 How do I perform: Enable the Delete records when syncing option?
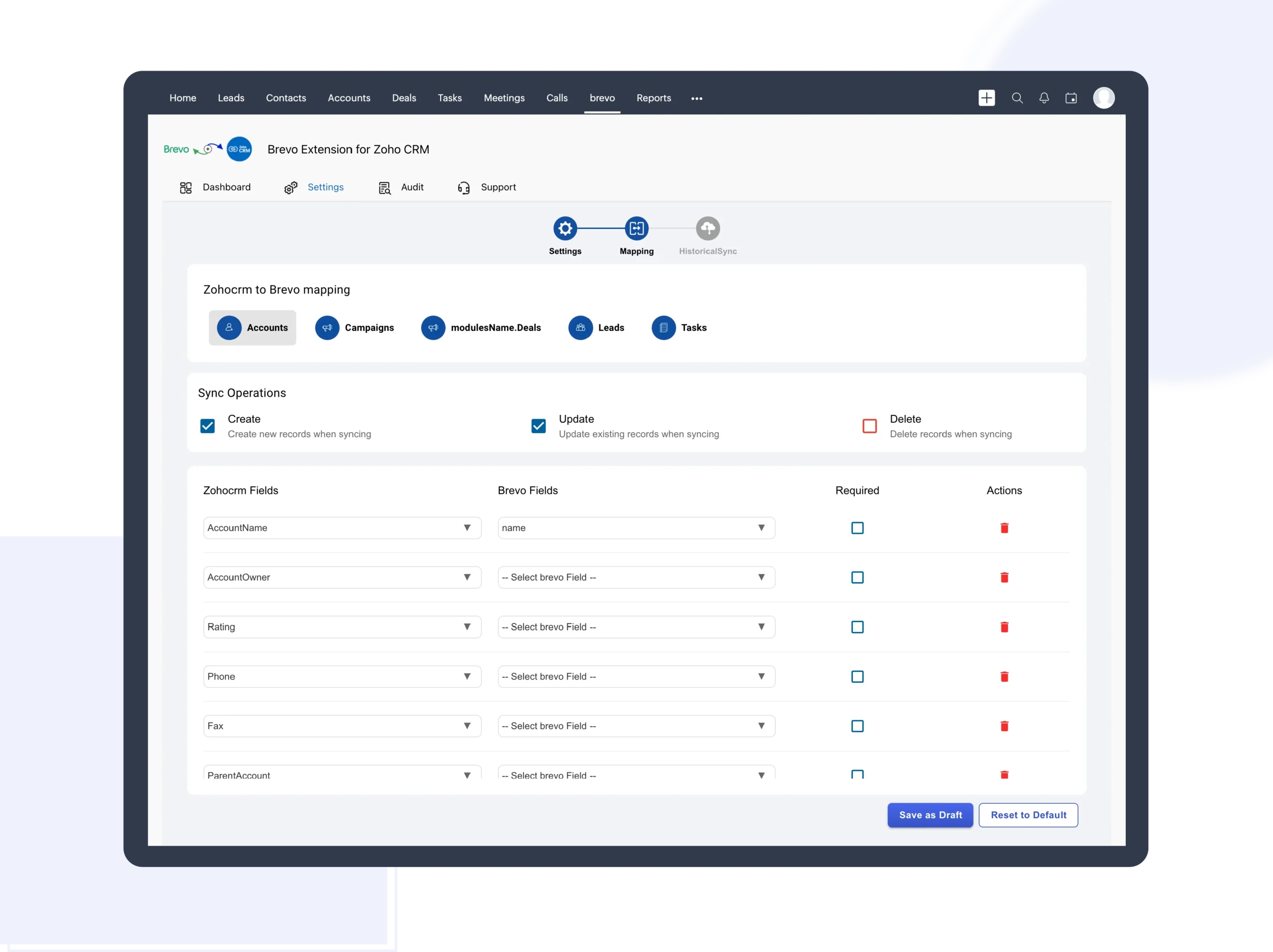(869, 426)
